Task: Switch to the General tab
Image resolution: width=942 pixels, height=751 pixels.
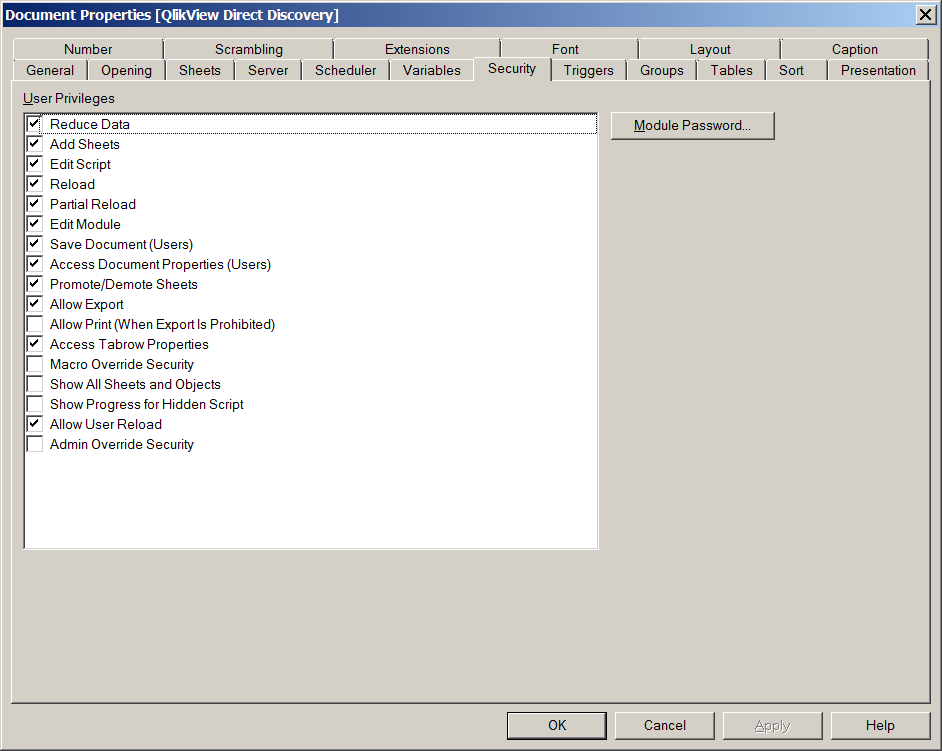Action: [x=50, y=70]
